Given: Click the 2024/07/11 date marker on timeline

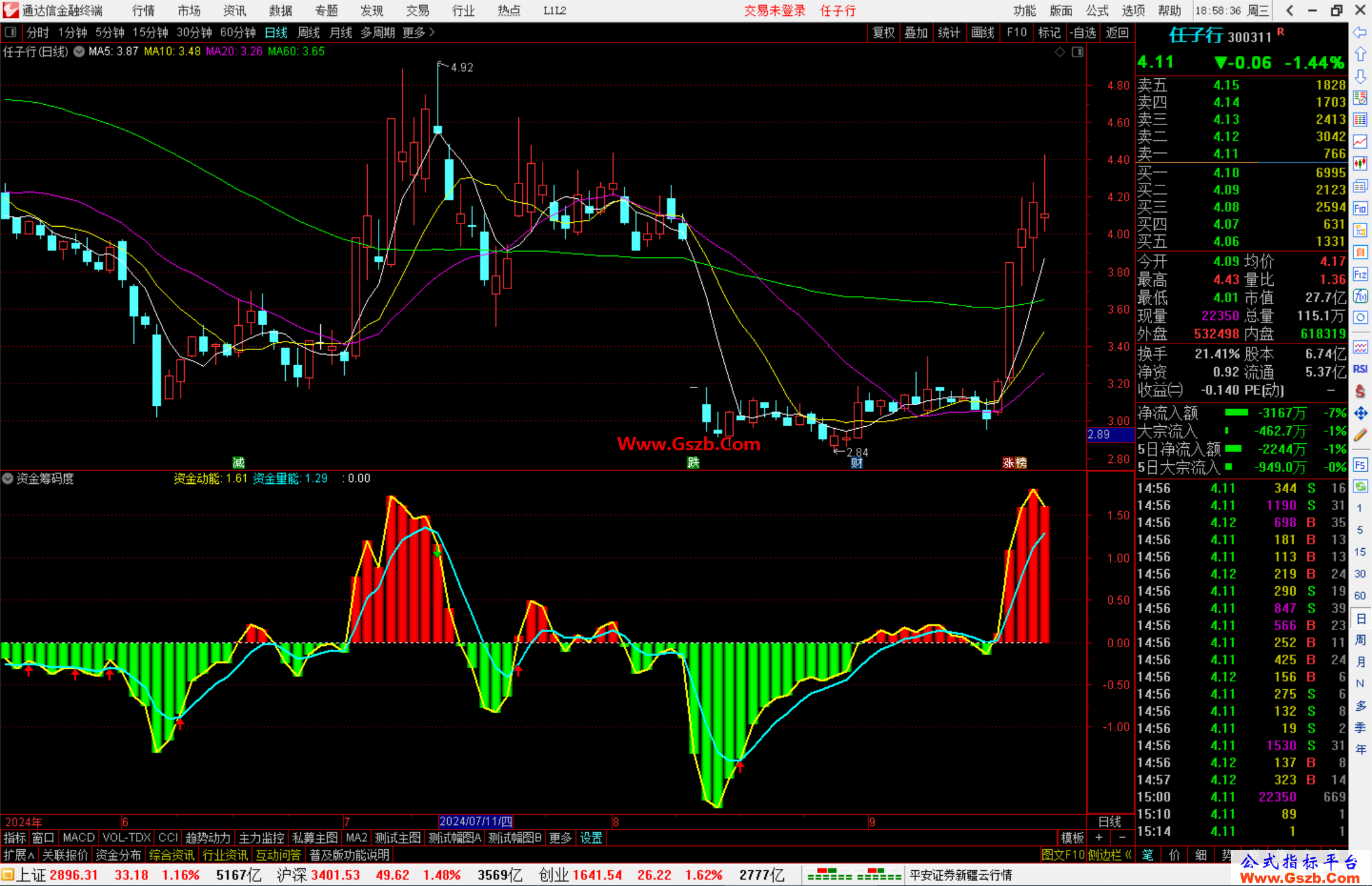Looking at the screenshot, I should [x=476, y=821].
